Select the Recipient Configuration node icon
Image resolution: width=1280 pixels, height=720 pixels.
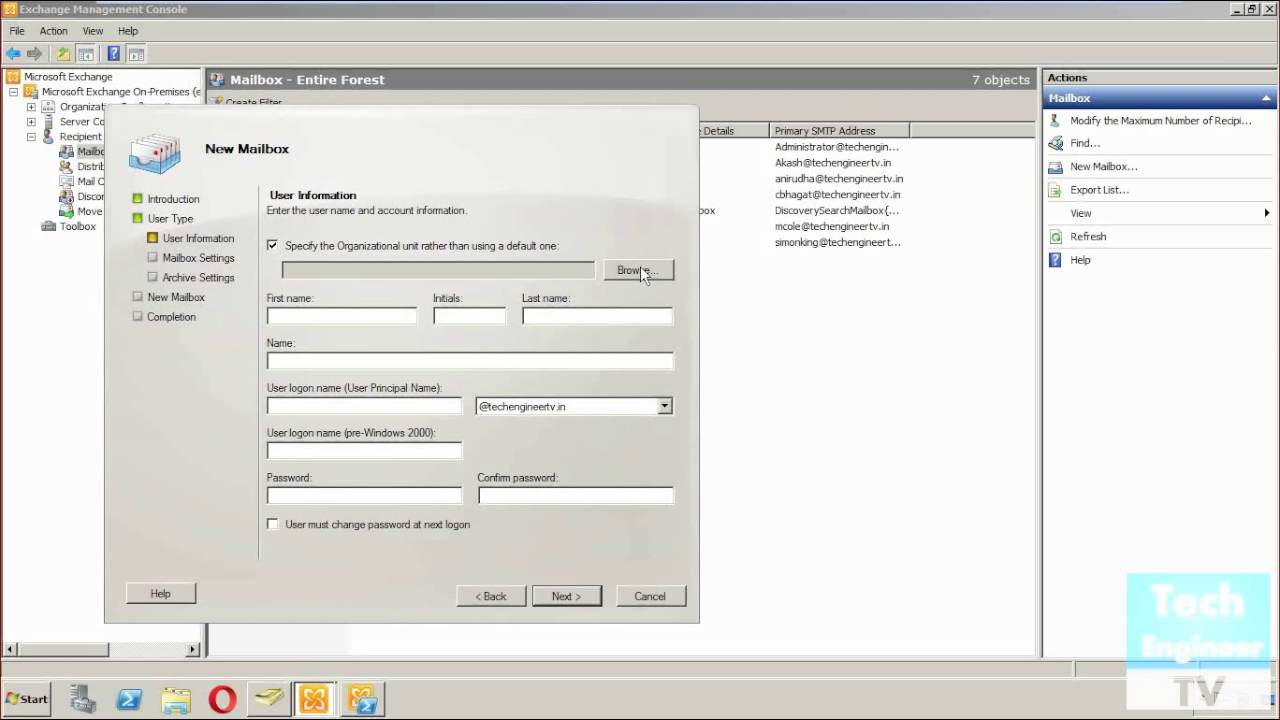coord(48,137)
